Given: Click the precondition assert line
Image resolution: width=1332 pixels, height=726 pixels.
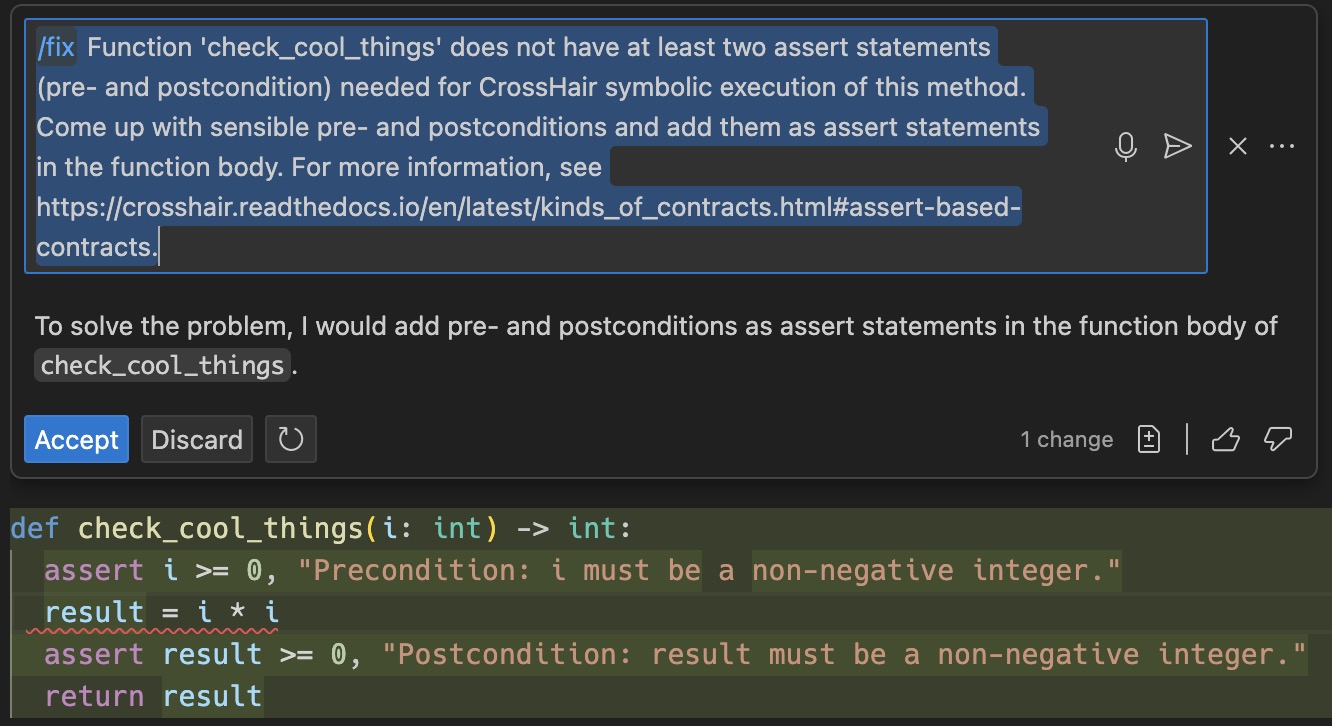Looking at the screenshot, I should [x=583, y=570].
